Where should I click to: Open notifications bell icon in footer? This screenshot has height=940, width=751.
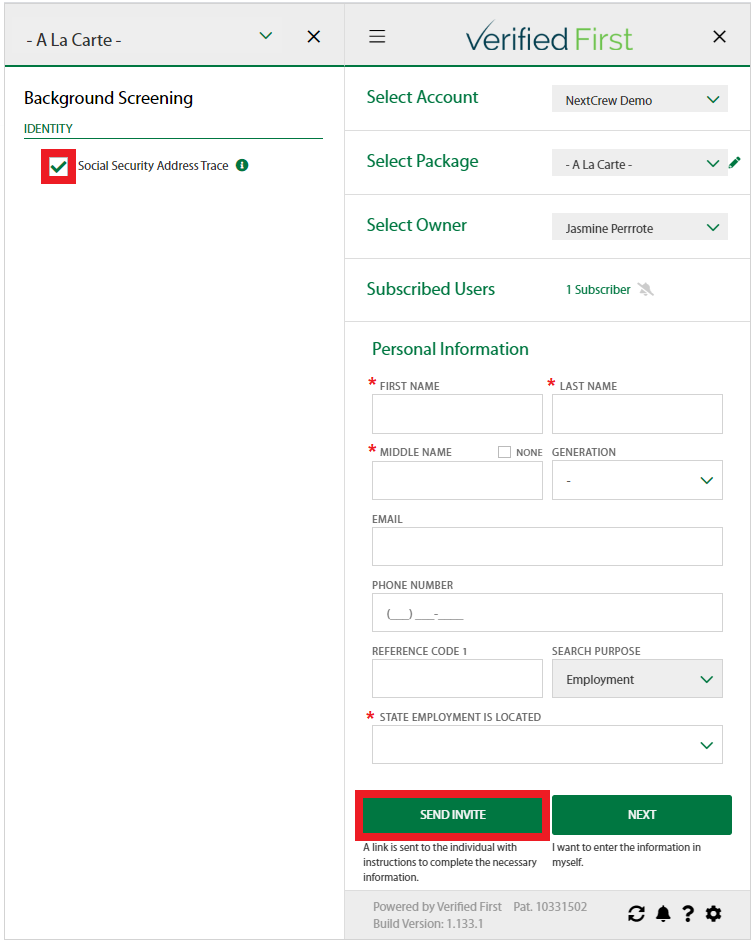click(663, 914)
